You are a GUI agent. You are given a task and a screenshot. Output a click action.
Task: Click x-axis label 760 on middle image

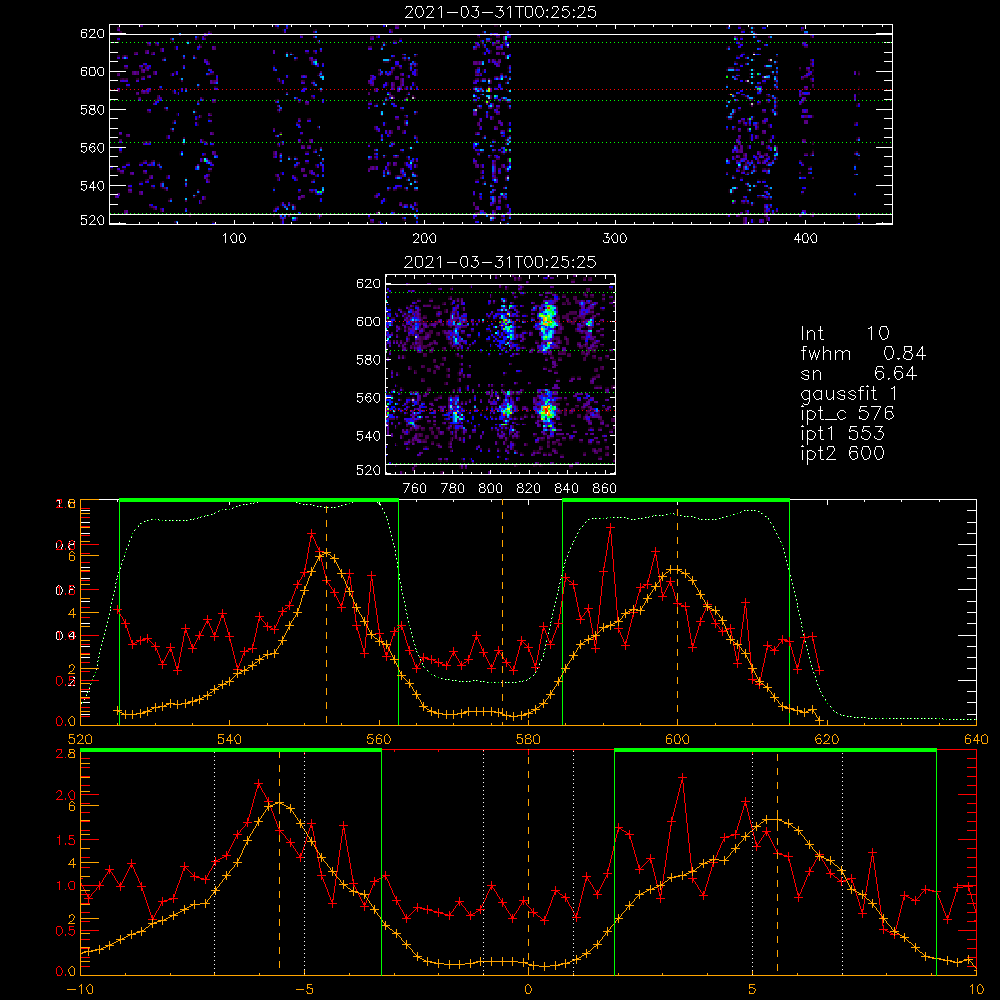[x=415, y=489]
